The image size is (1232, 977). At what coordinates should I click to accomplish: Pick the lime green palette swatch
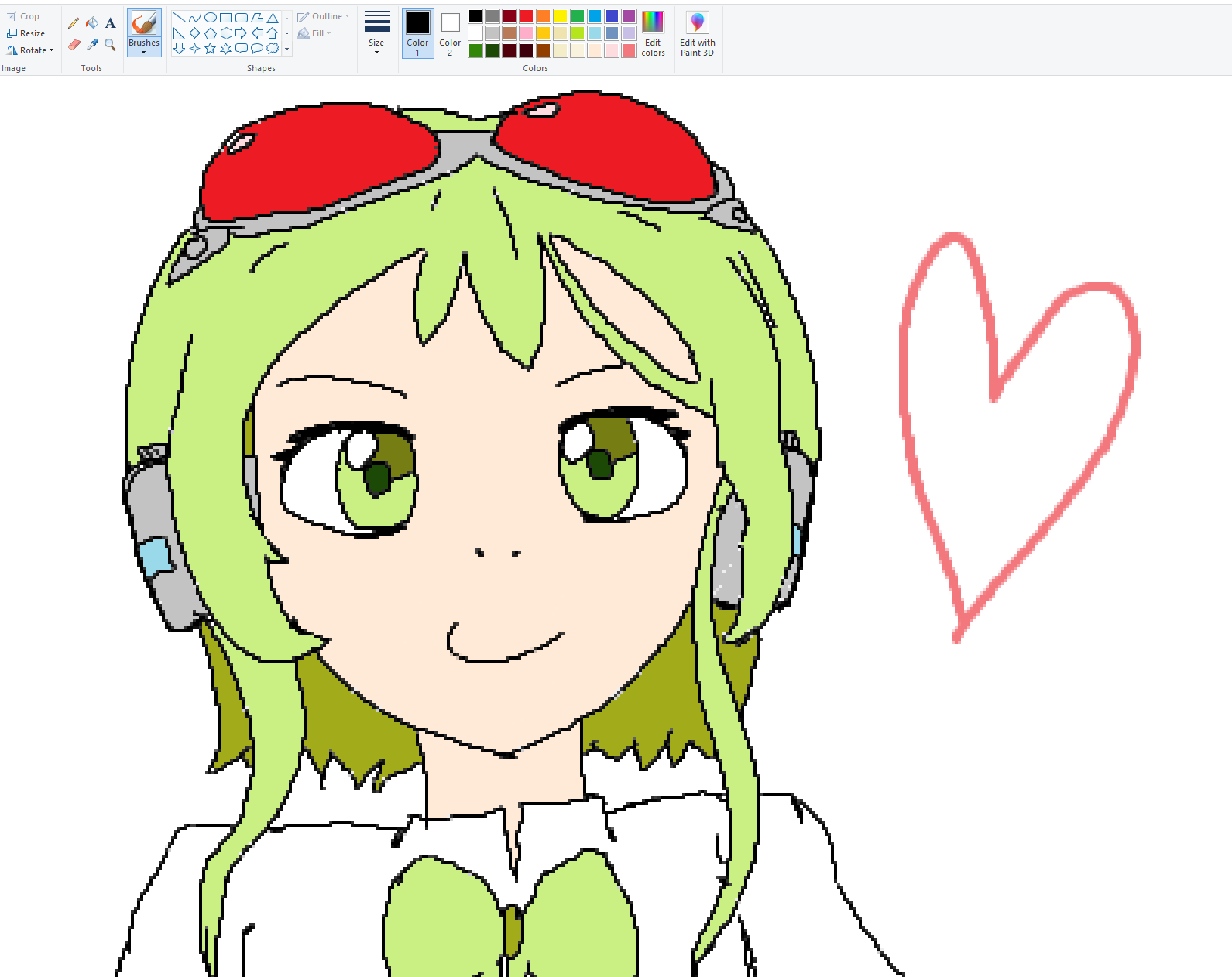tap(578, 33)
